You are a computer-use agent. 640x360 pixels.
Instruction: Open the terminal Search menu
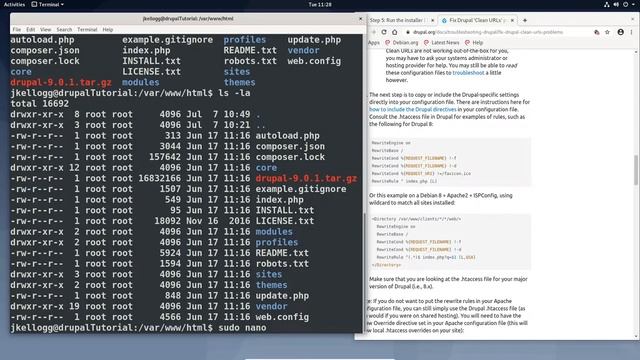point(64,29)
